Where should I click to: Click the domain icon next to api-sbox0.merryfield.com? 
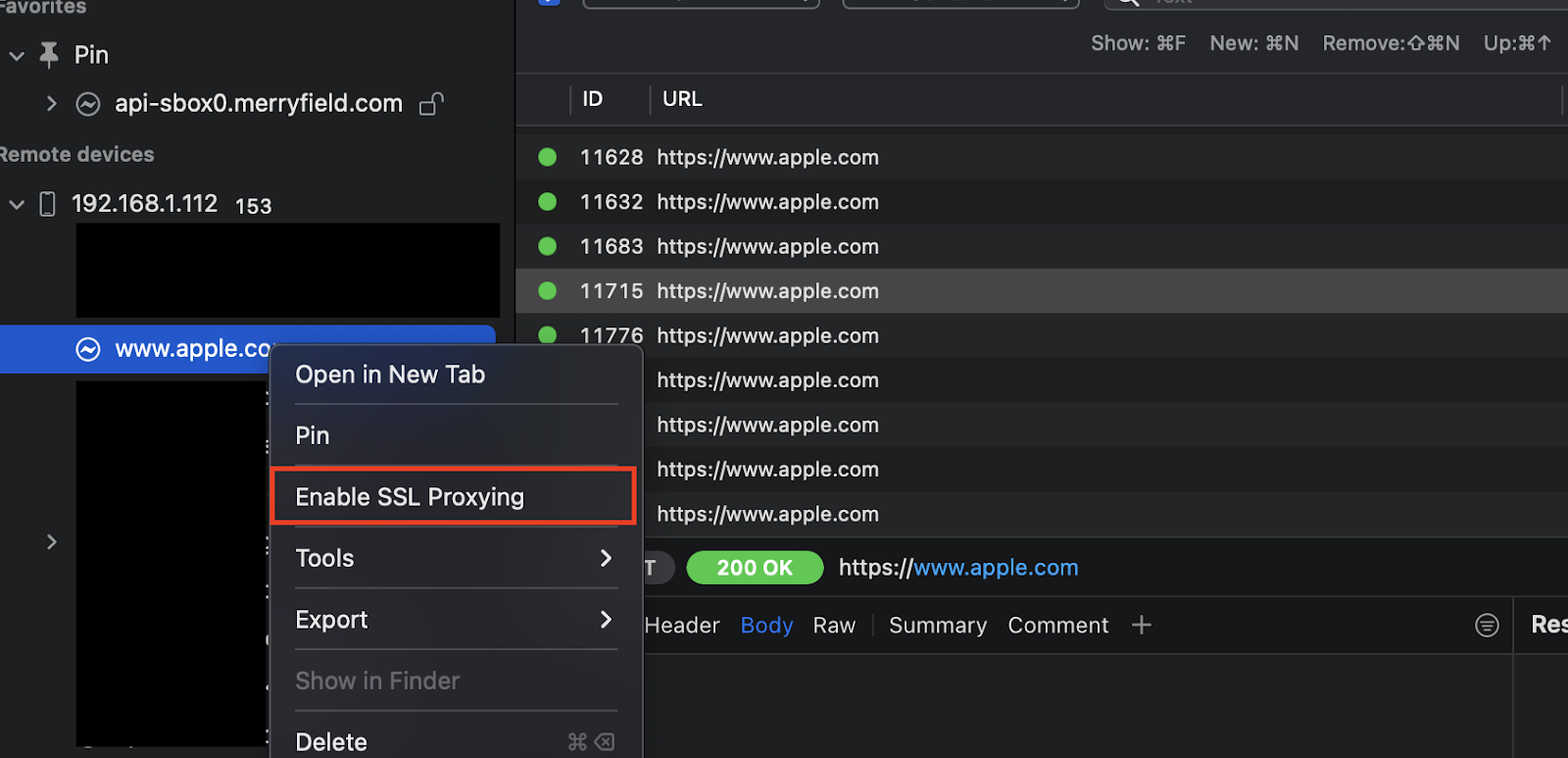tap(88, 104)
